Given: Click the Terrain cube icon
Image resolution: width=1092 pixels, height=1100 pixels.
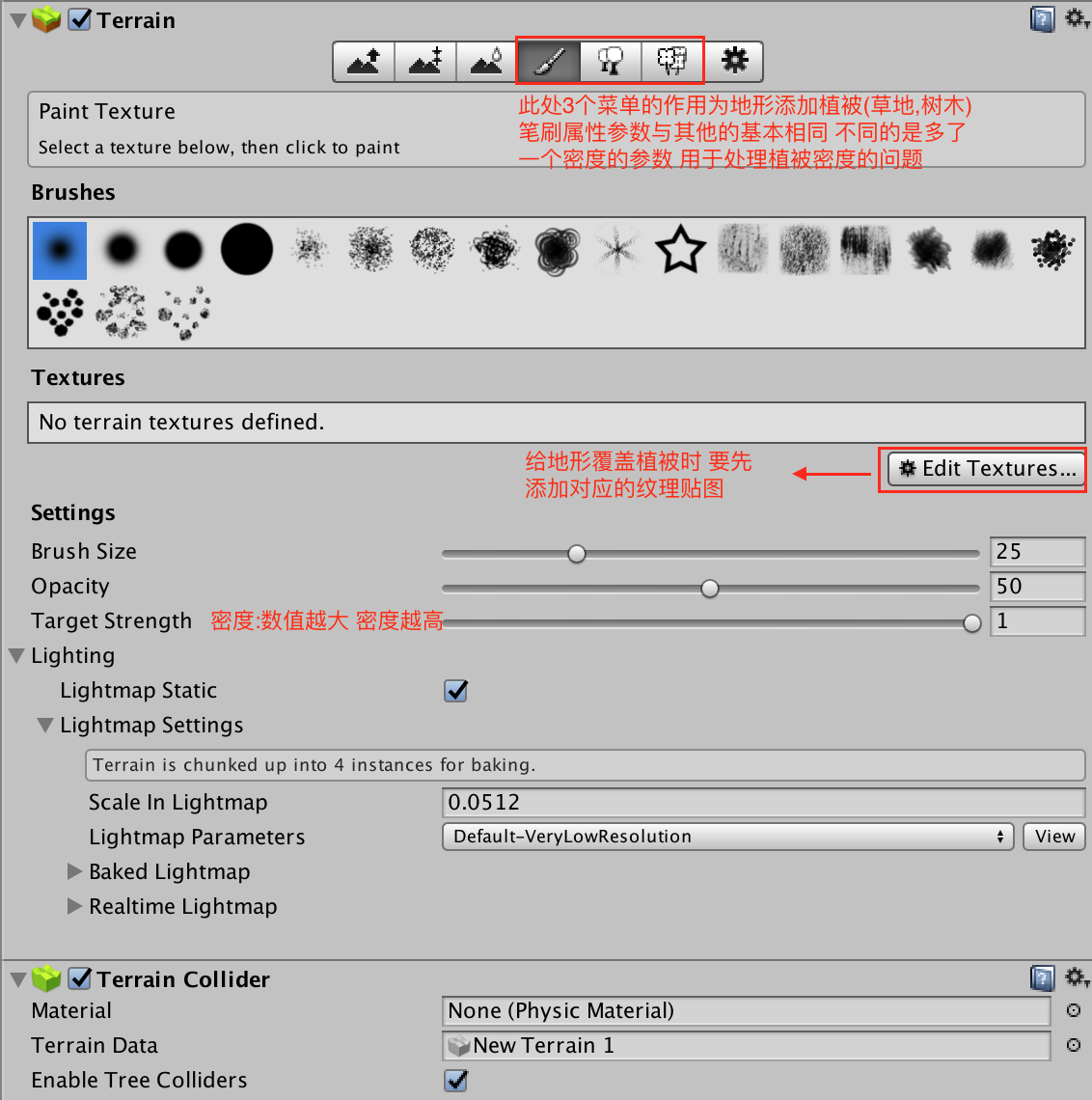Looking at the screenshot, I should [46, 19].
